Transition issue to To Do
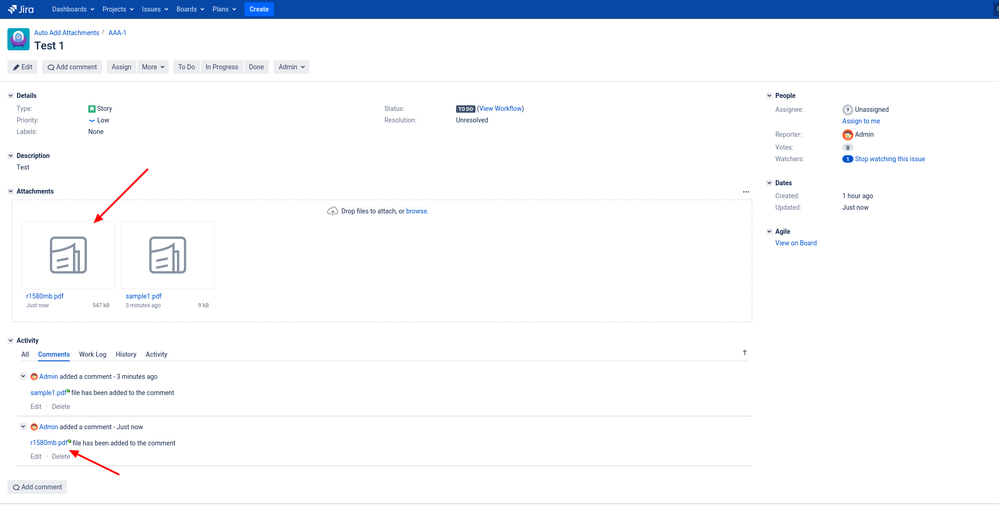 point(187,67)
